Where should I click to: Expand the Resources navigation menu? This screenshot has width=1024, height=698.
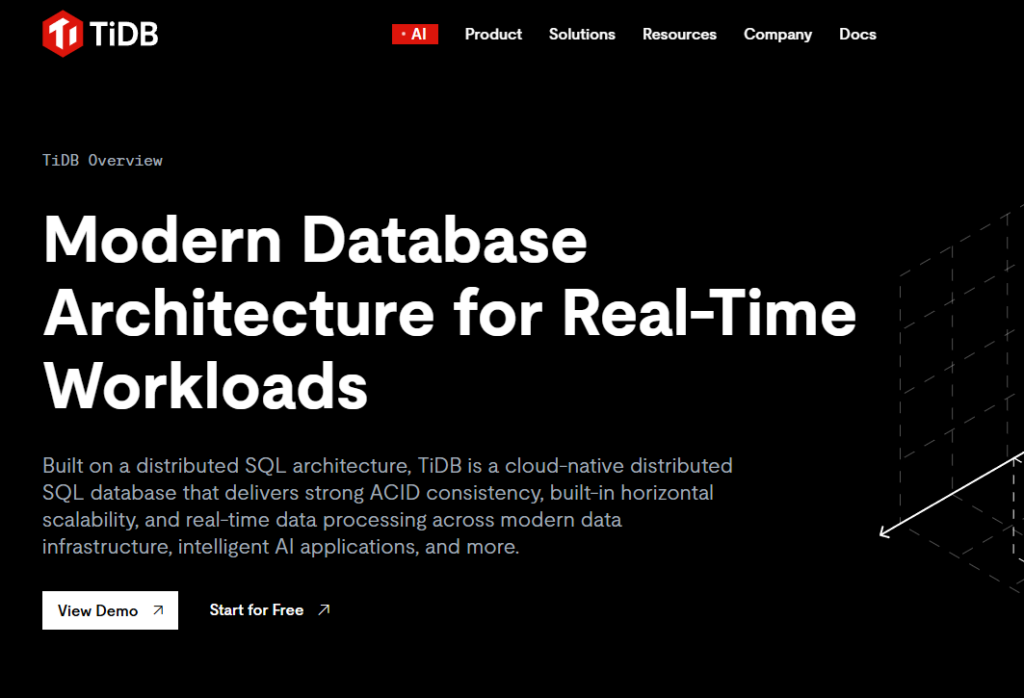(x=679, y=34)
